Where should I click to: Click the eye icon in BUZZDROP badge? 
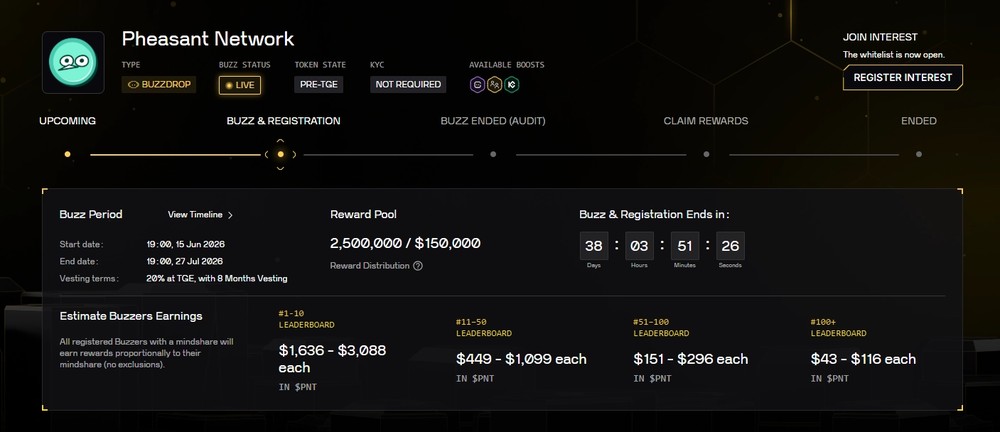point(133,84)
